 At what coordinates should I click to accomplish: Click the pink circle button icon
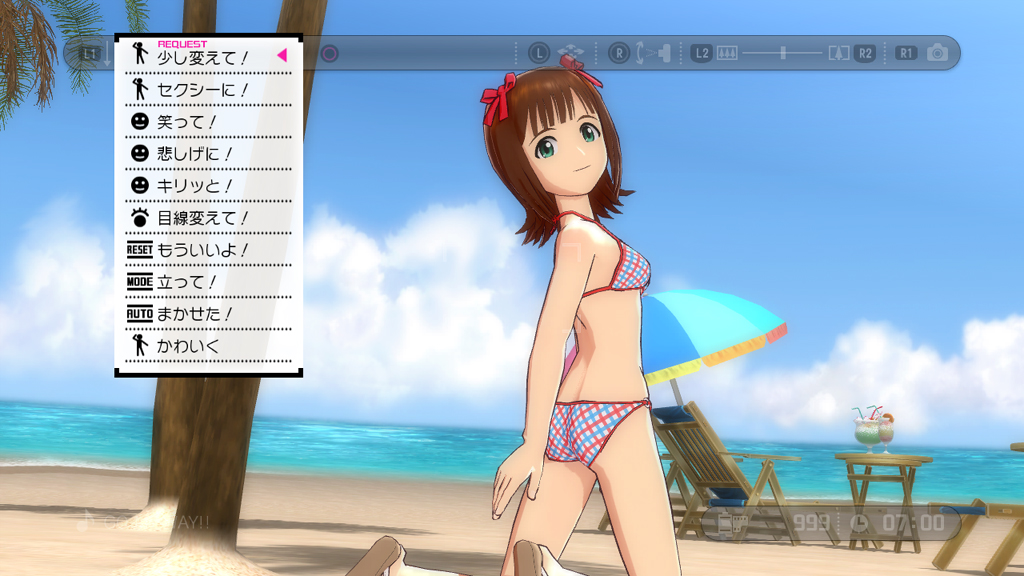coord(329,54)
